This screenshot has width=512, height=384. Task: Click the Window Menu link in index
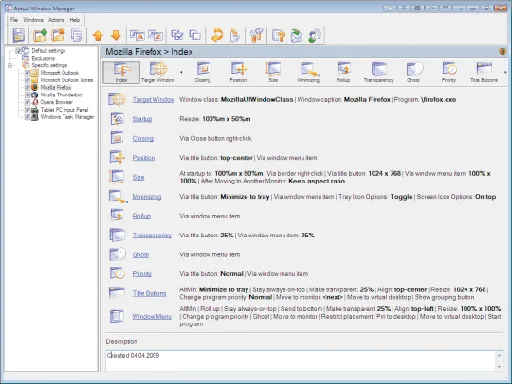coord(152,316)
